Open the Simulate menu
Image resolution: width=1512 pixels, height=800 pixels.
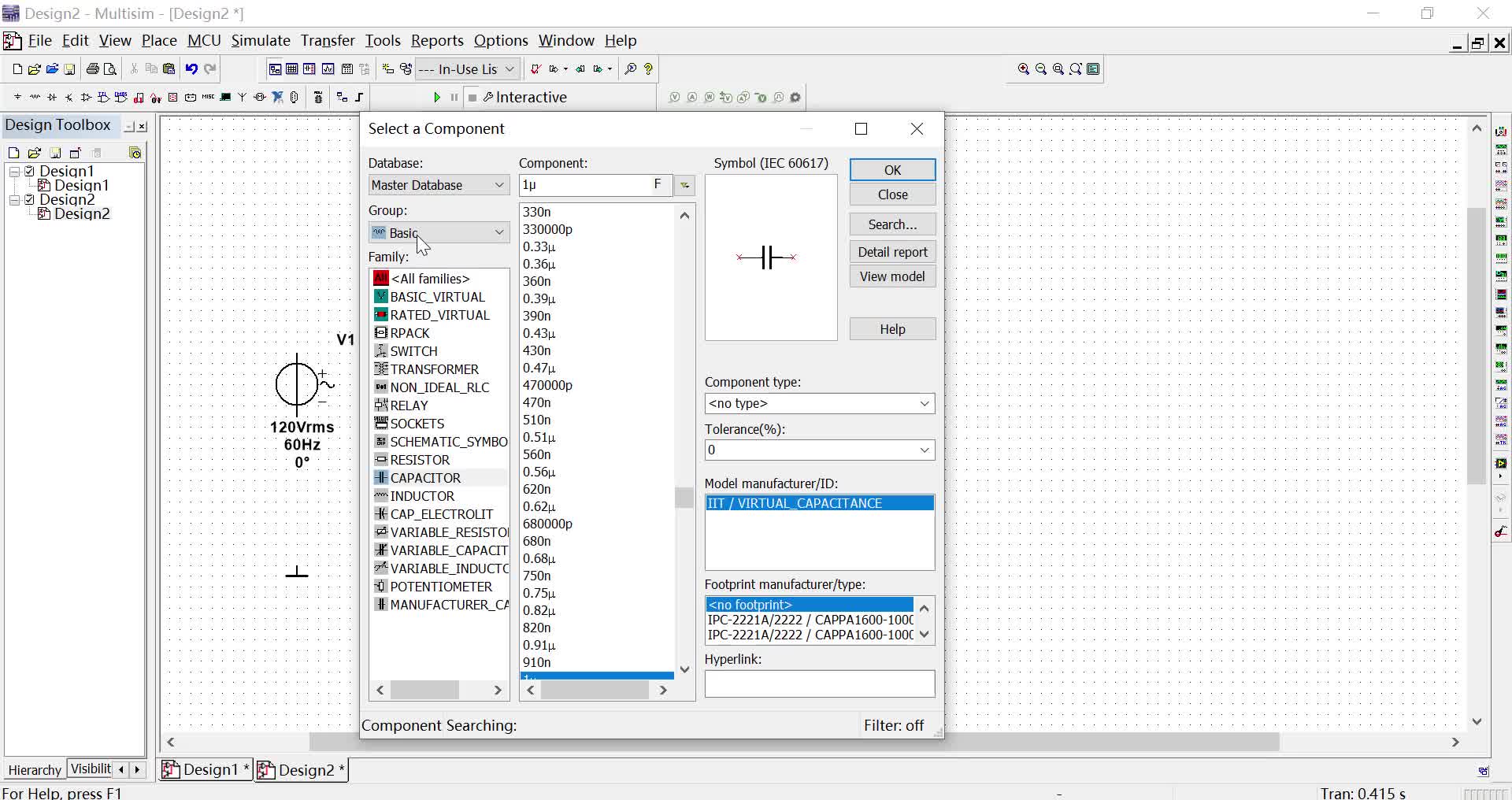260,41
